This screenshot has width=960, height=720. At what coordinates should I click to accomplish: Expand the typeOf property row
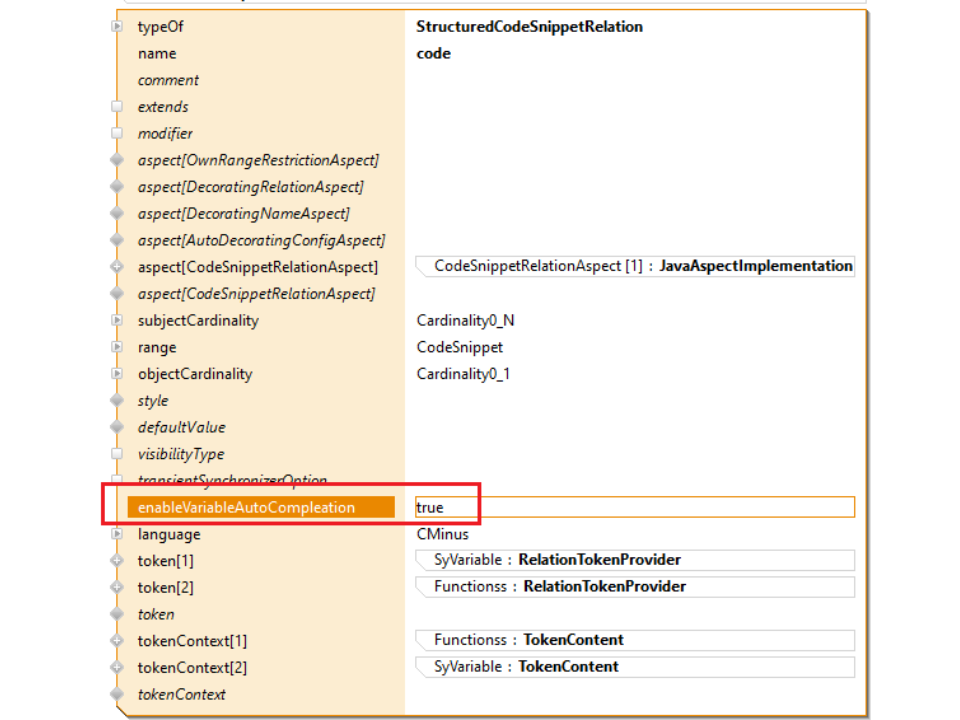pos(117,27)
